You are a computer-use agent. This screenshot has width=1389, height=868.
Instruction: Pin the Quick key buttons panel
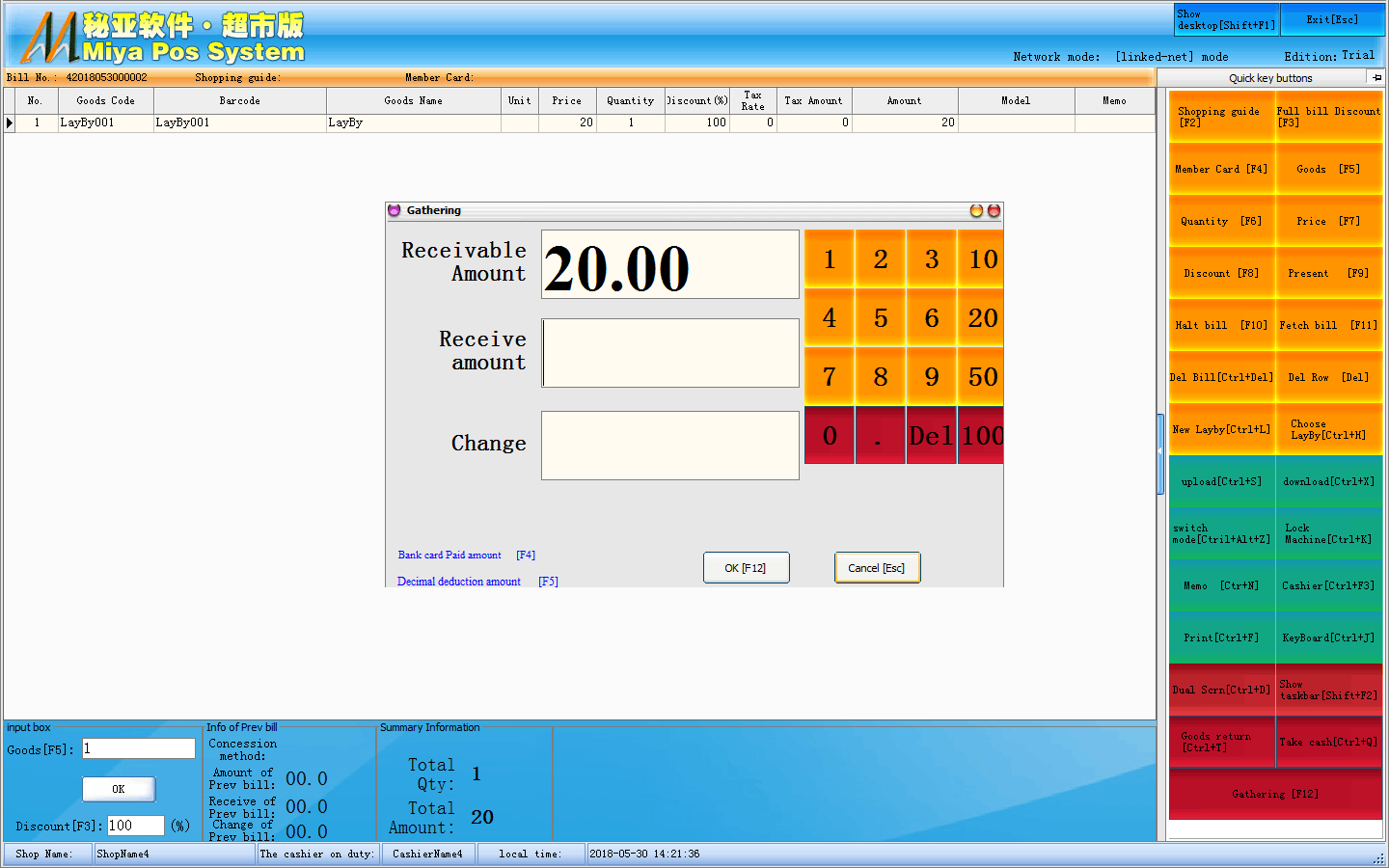pos(1376,78)
